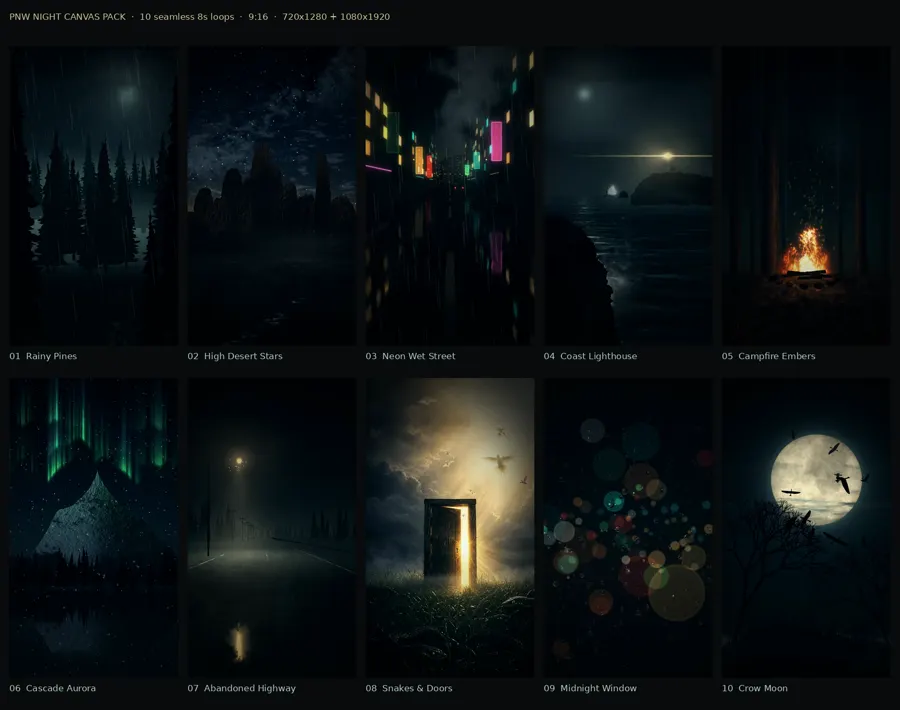900x710 pixels.
Task: Open the Campfire Embers thumbnail
Action: (x=806, y=196)
